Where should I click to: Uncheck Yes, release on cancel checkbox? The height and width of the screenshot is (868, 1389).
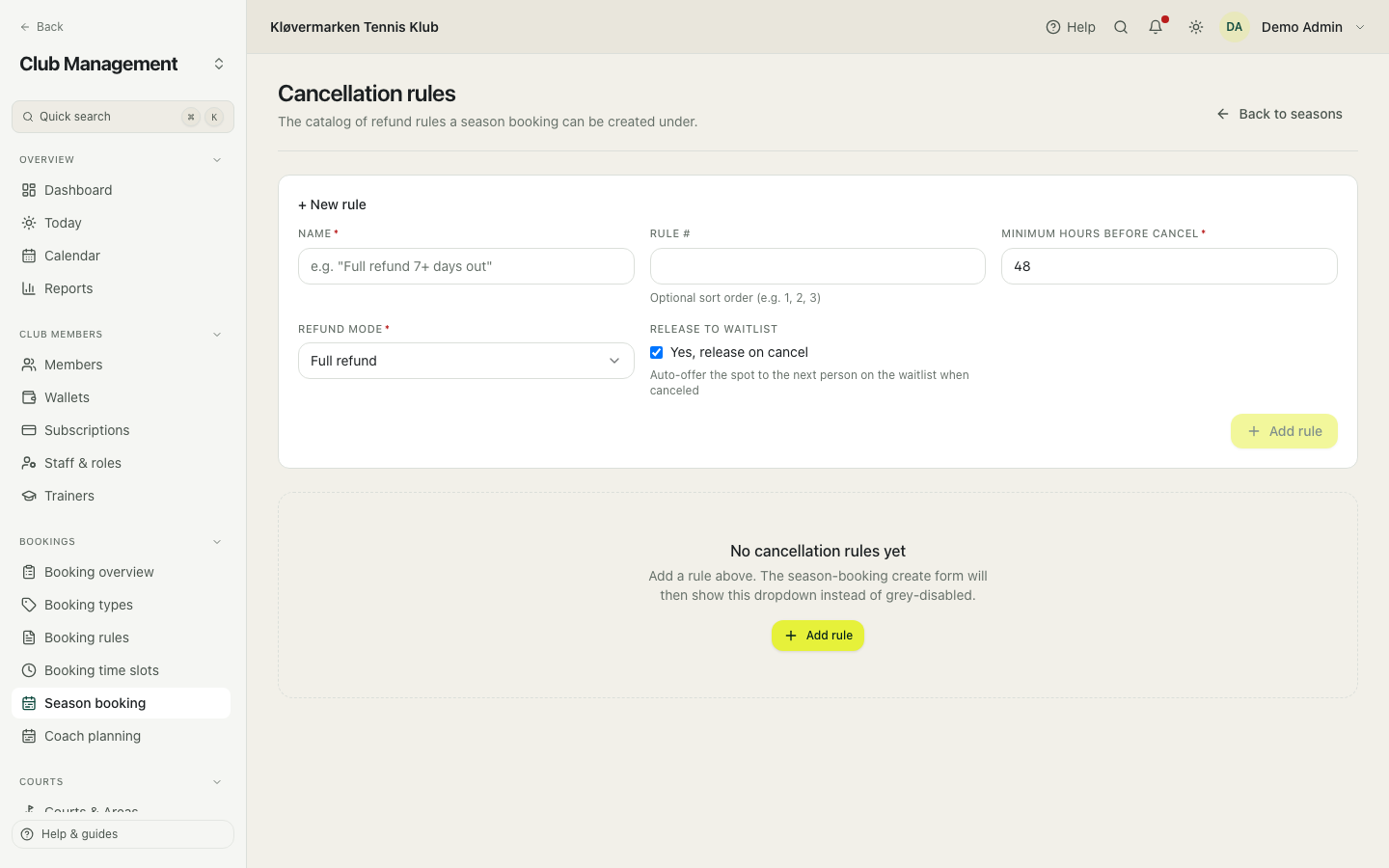coord(656,352)
